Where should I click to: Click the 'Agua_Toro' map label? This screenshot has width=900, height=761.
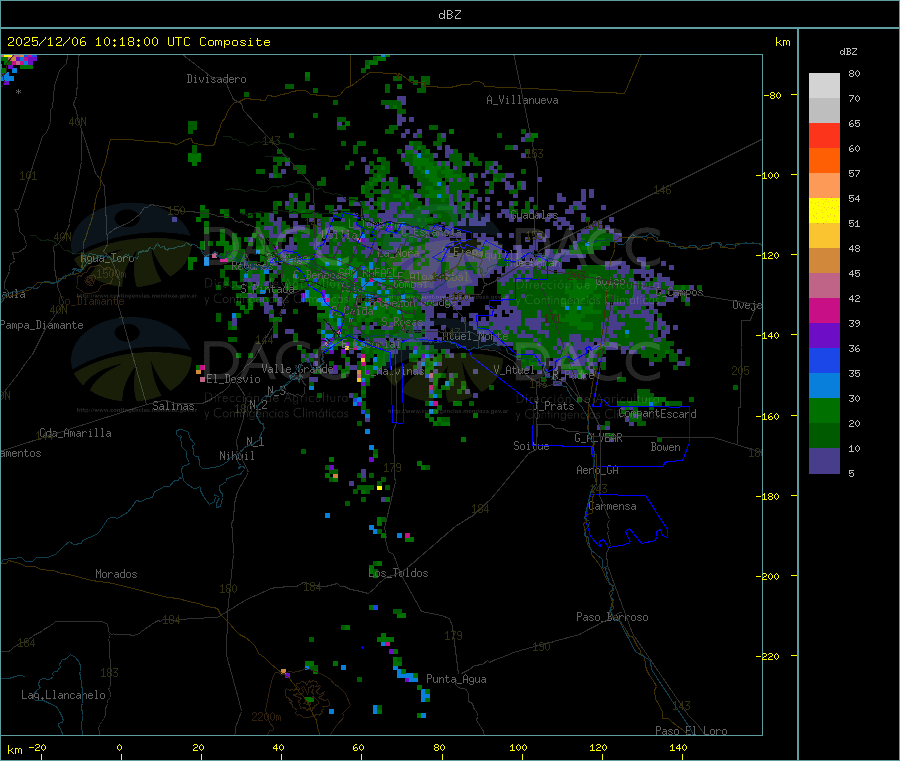tap(107, 258)
